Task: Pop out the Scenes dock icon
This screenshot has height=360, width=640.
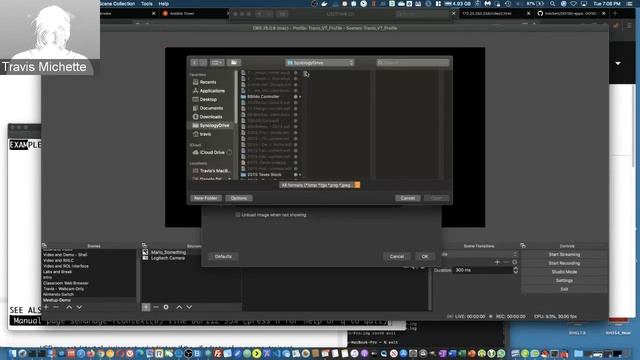Action: pyautogui.click(x=44, y=245)
